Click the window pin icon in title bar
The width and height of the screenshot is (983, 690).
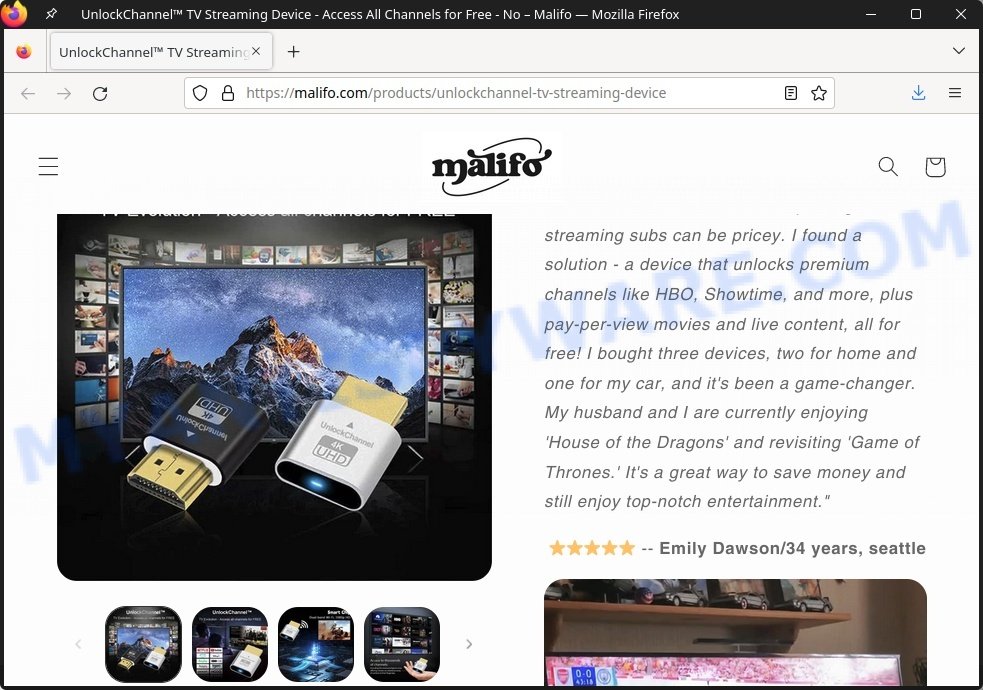pyautogui.click(x=51, y=14)
